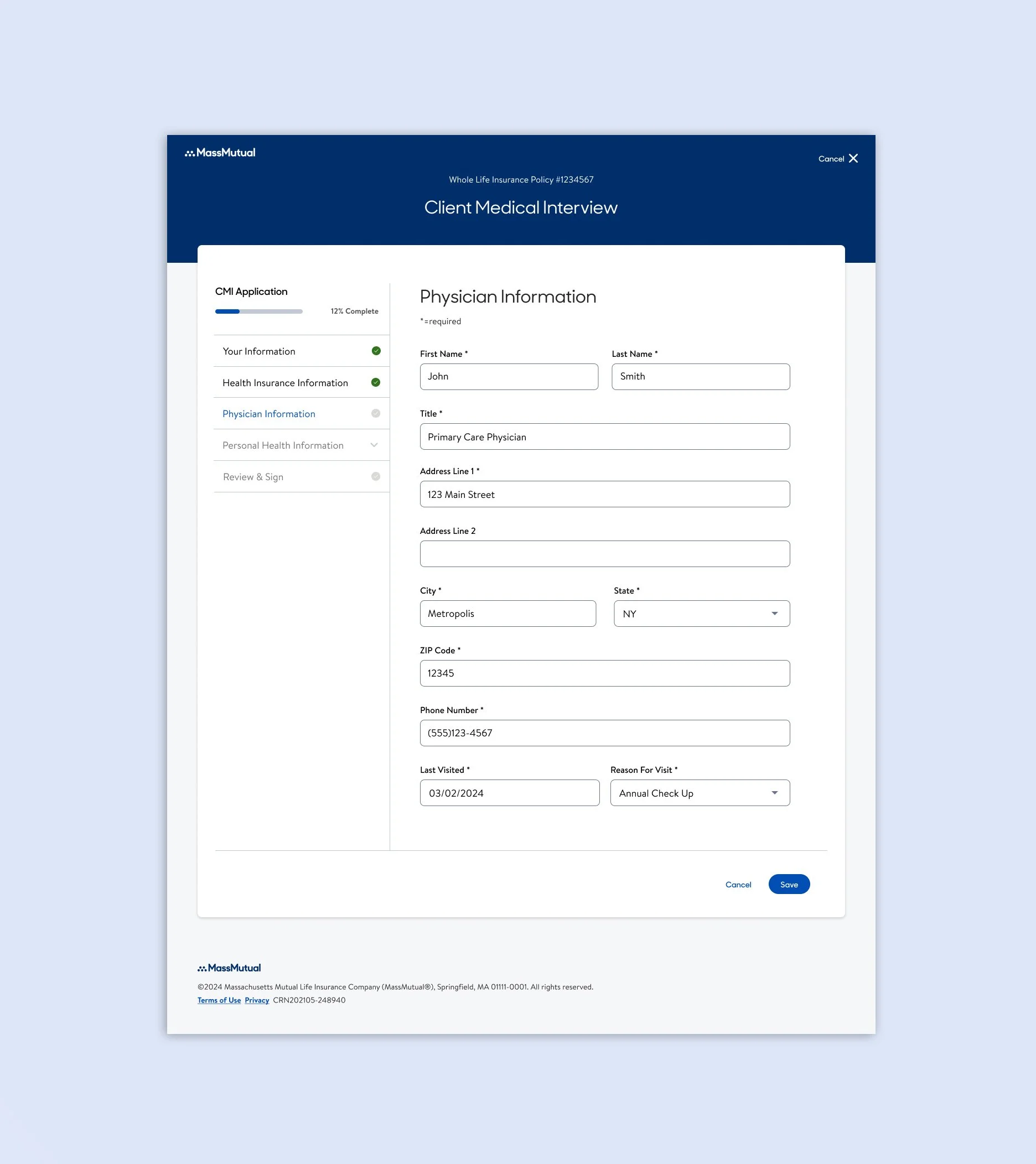Click the Whole Life Insurance Policy #1234567 text
This screenshot has width=1036, height=1164.
[x=521, y=179]
